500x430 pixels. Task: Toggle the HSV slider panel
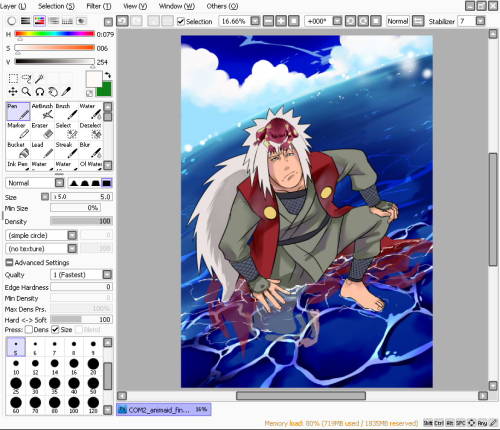pos(39,21)
